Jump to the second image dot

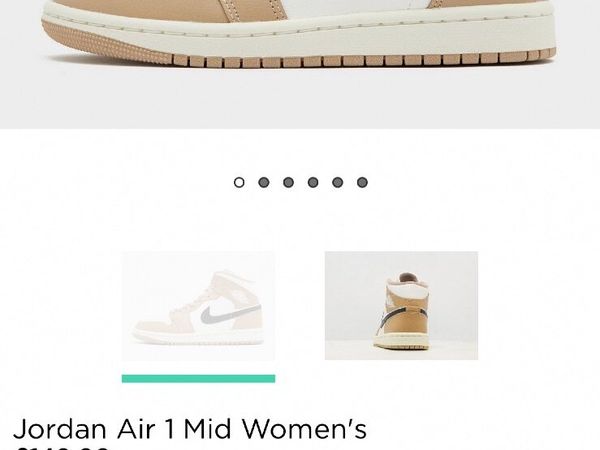point(264,183)
